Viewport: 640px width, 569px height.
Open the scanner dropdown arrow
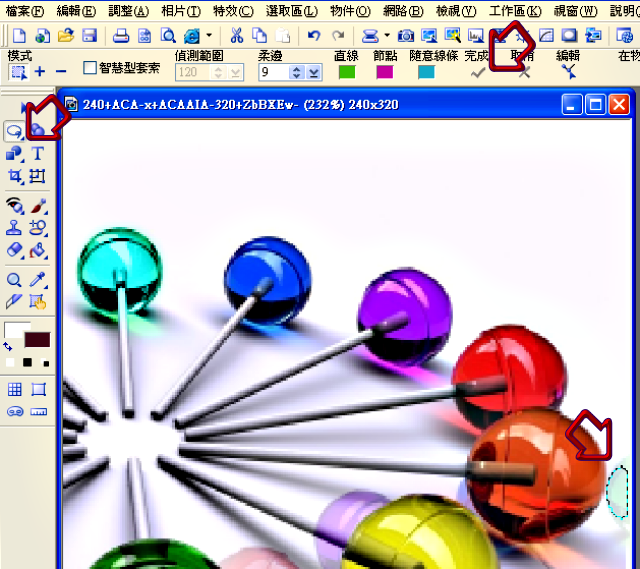pyautogui.click(x=387, y=36)
